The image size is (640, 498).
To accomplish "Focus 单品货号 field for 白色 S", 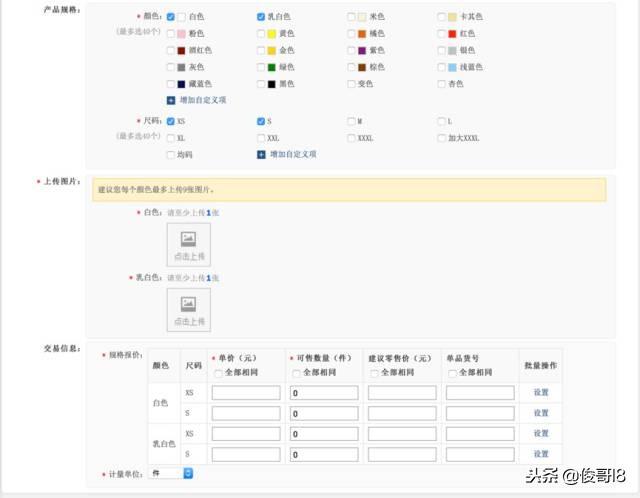I will click(480, 413).
